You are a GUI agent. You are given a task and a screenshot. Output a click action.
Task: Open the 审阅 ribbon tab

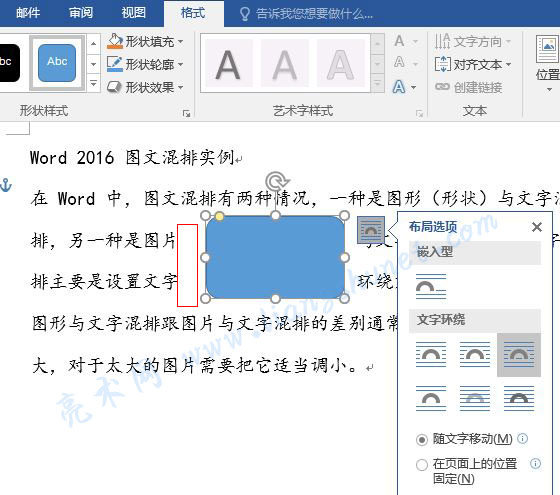coord(81,13)
